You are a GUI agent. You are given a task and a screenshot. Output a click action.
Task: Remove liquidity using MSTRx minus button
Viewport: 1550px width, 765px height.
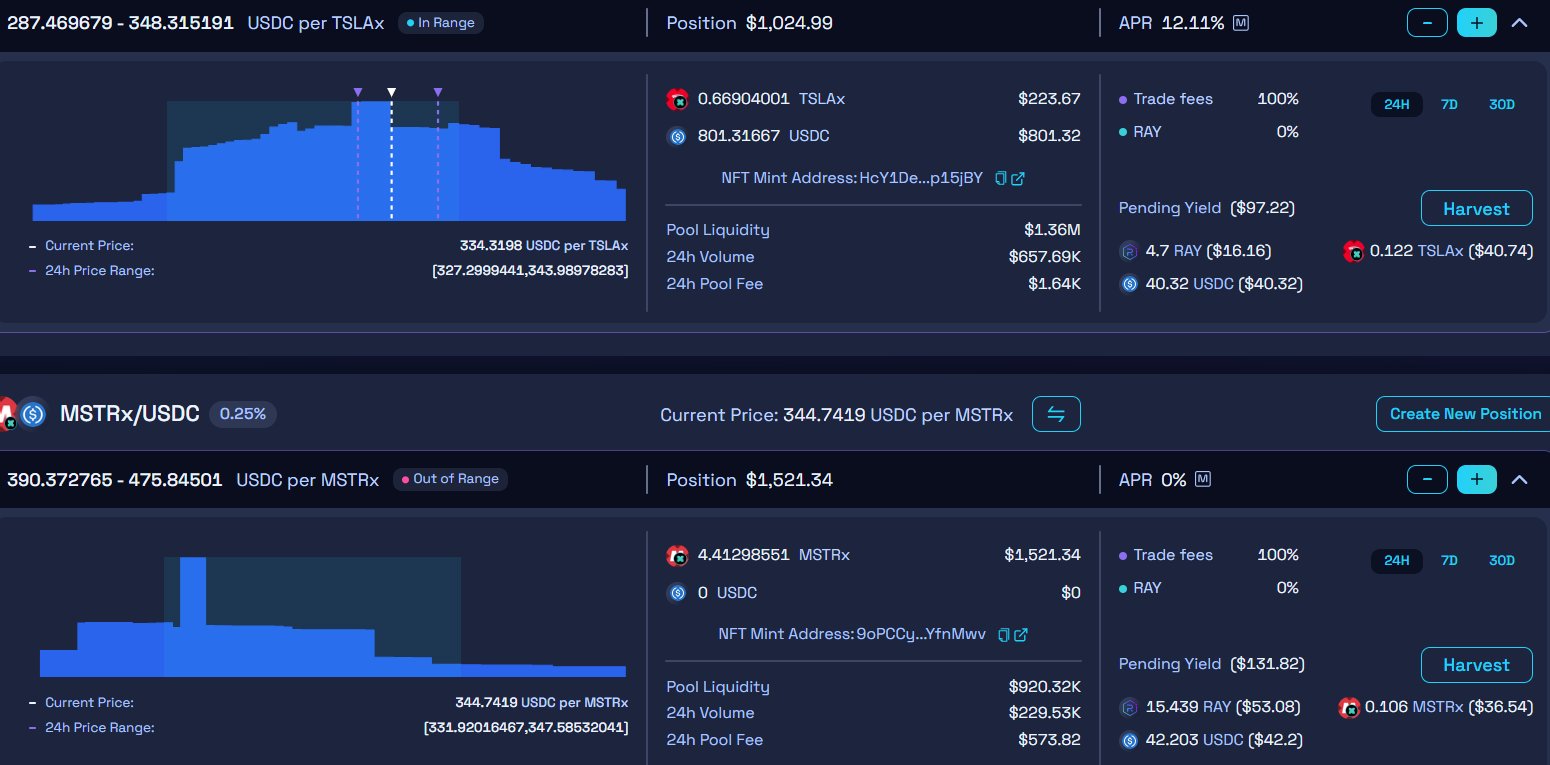coord(1427,479)
